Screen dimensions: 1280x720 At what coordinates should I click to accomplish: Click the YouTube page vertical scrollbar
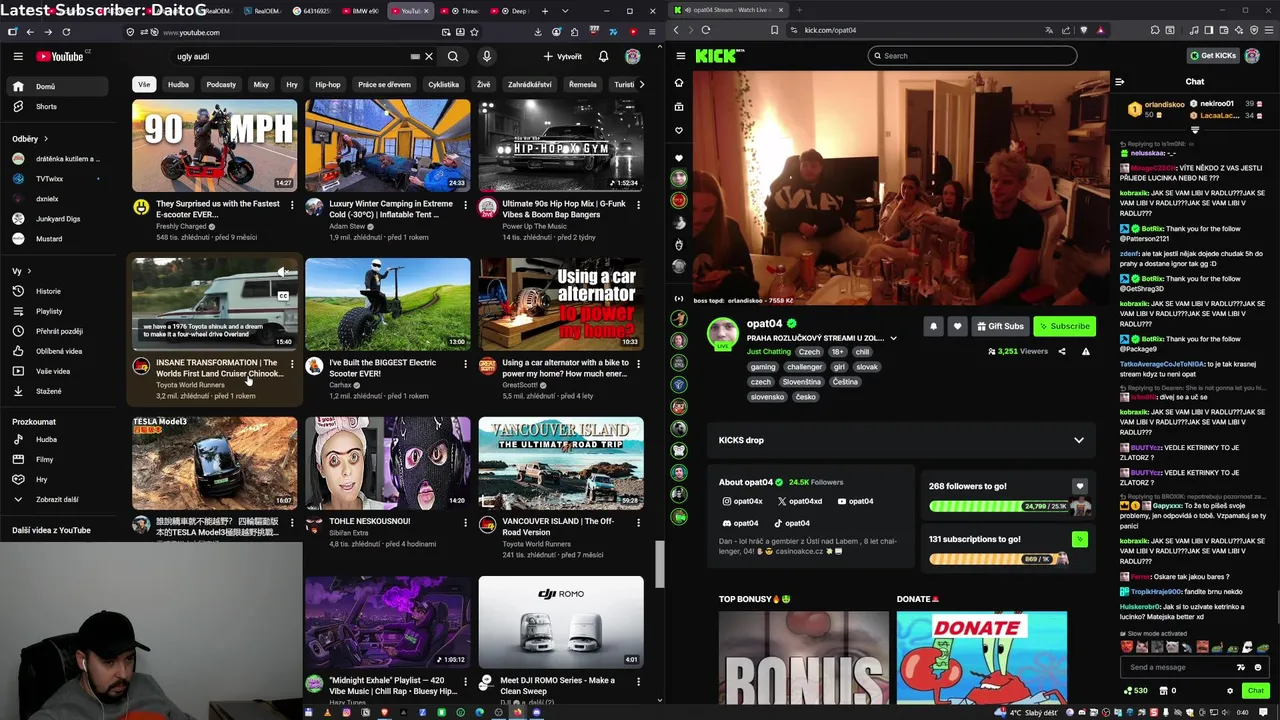(659, 565)
